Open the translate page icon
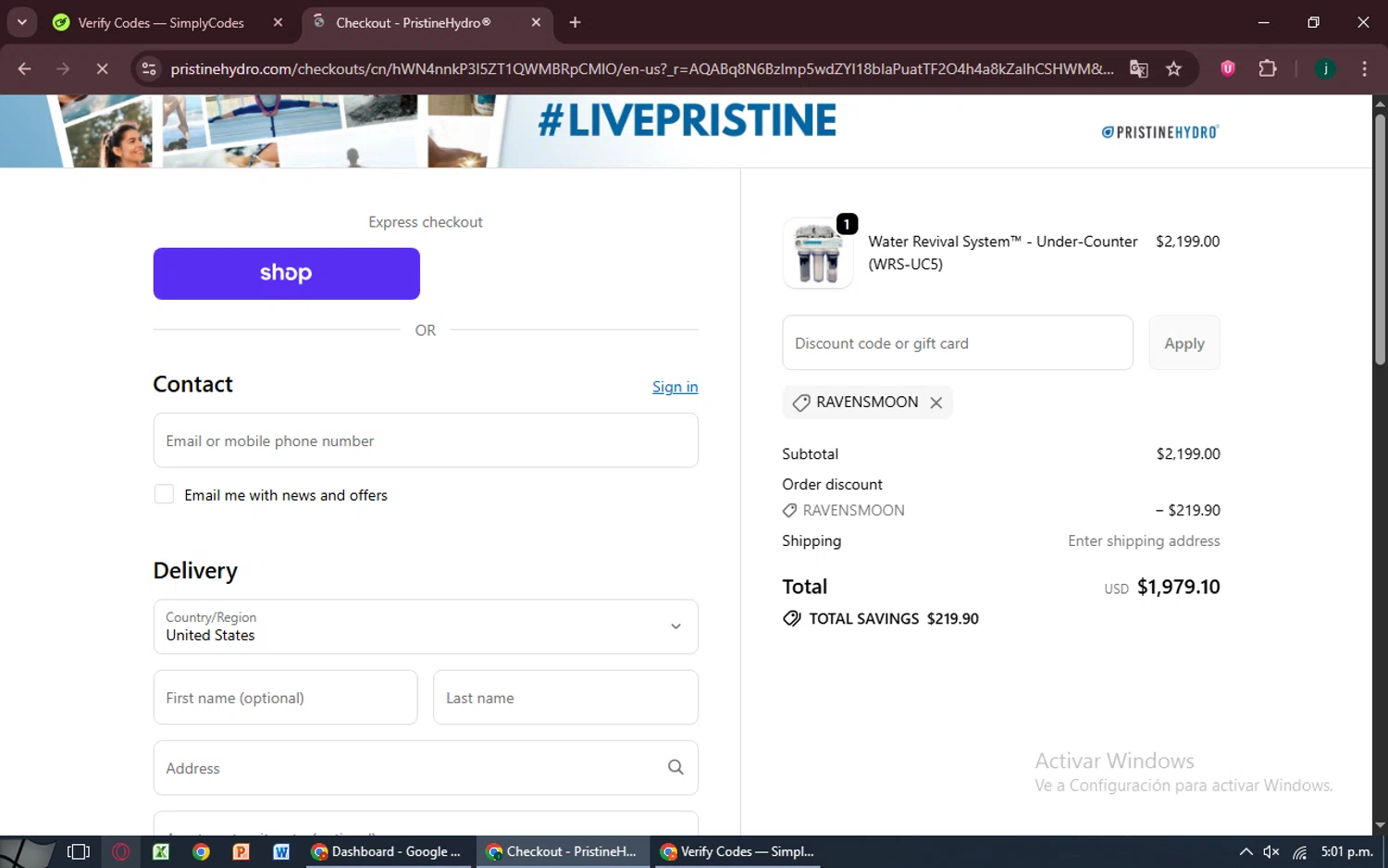This screenshot has height=868, width=1388. pos(1139,68)
